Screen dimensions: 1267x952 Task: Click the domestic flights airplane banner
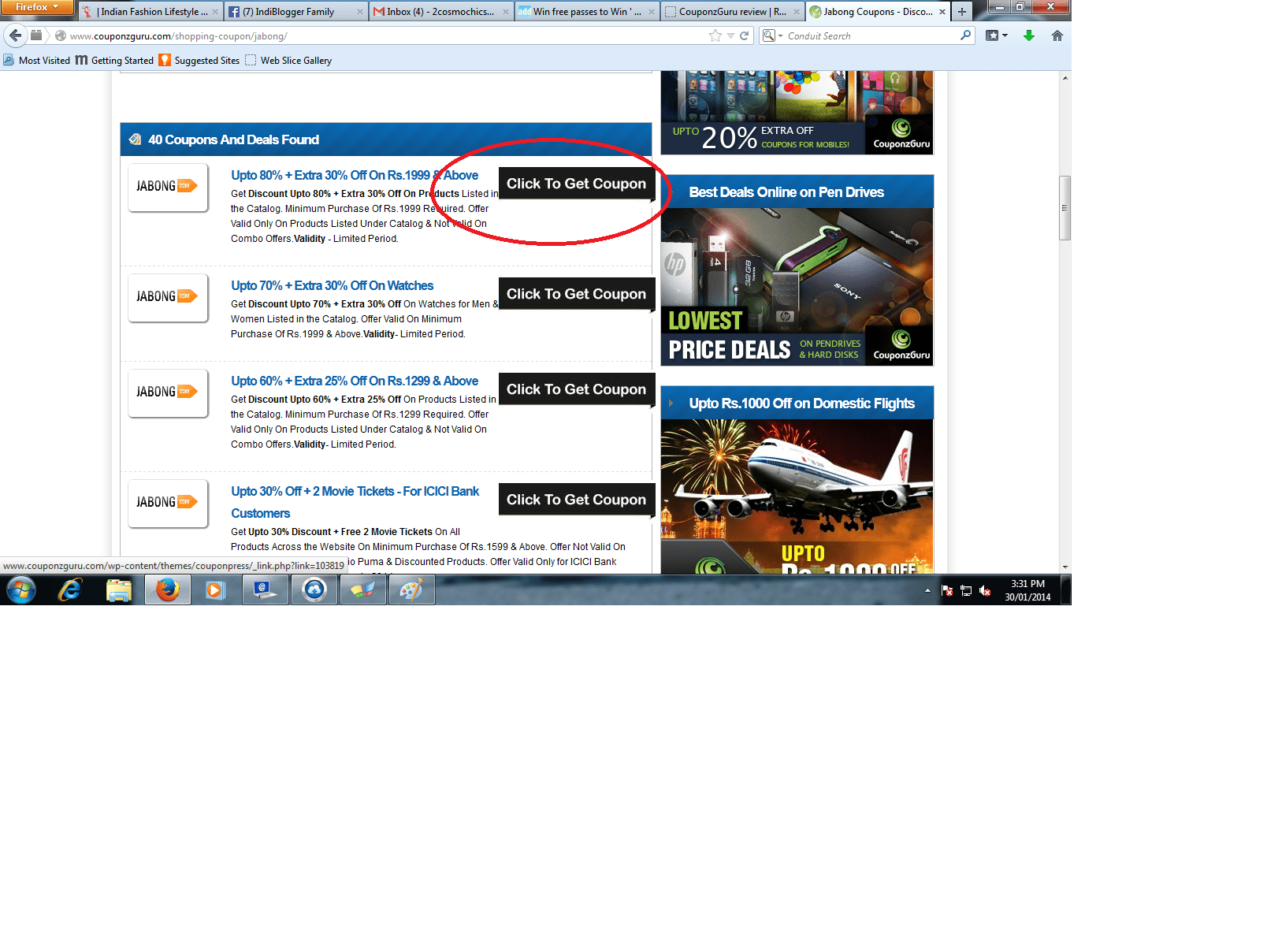click(797, 496)
